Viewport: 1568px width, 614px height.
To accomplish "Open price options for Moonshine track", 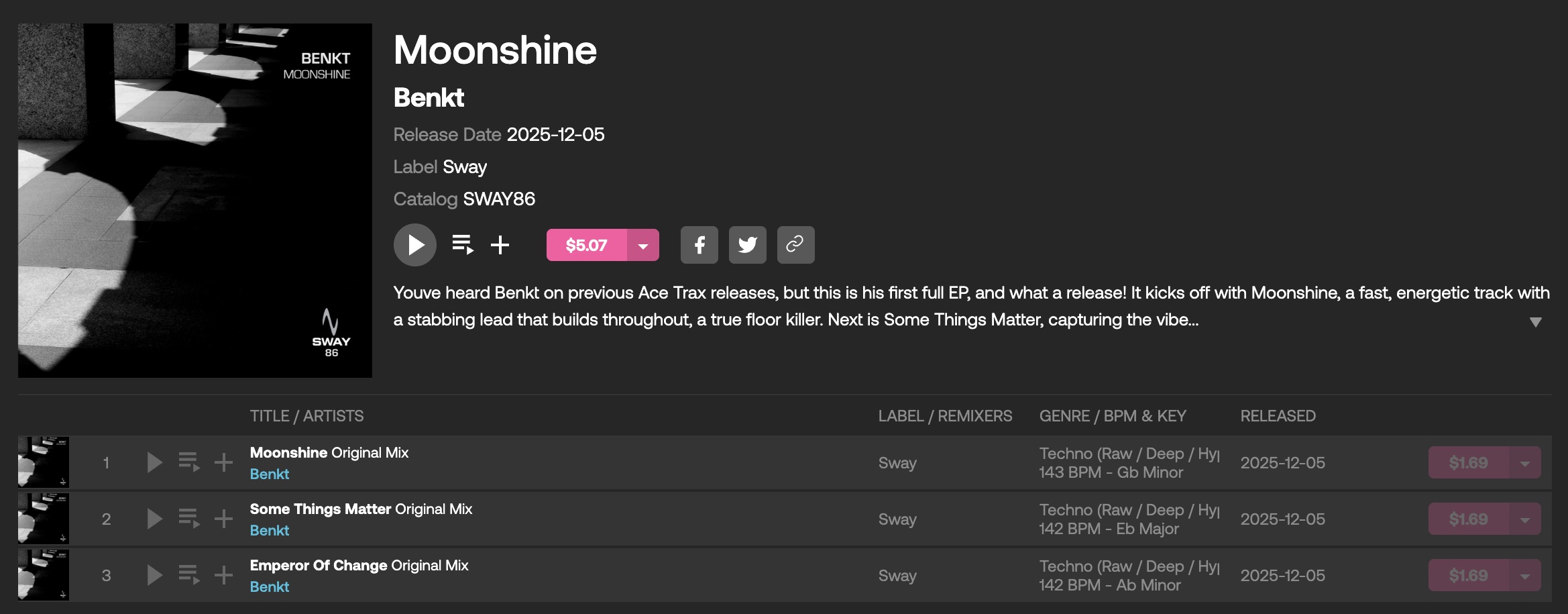I will tap(1524, 463).
